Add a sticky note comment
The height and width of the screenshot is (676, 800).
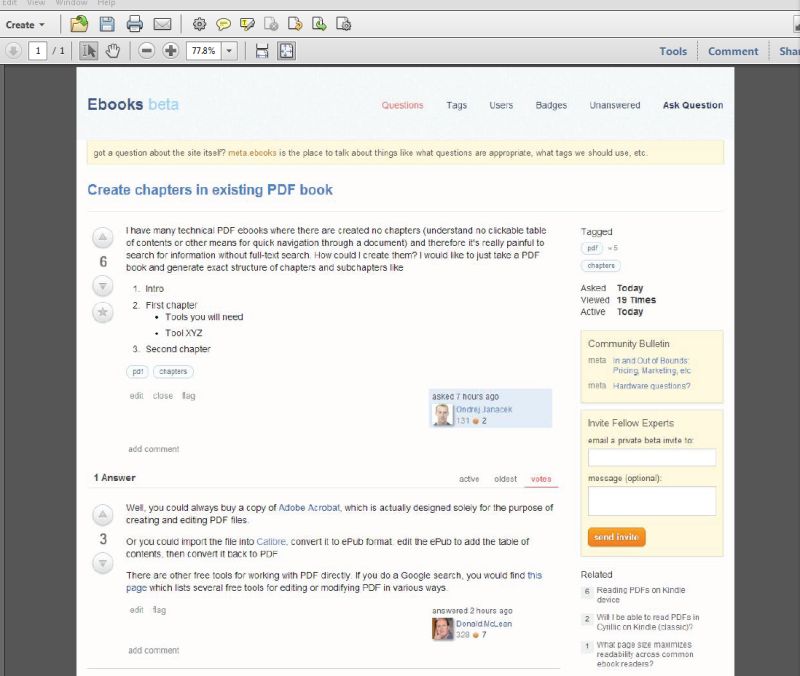[223, 24]
